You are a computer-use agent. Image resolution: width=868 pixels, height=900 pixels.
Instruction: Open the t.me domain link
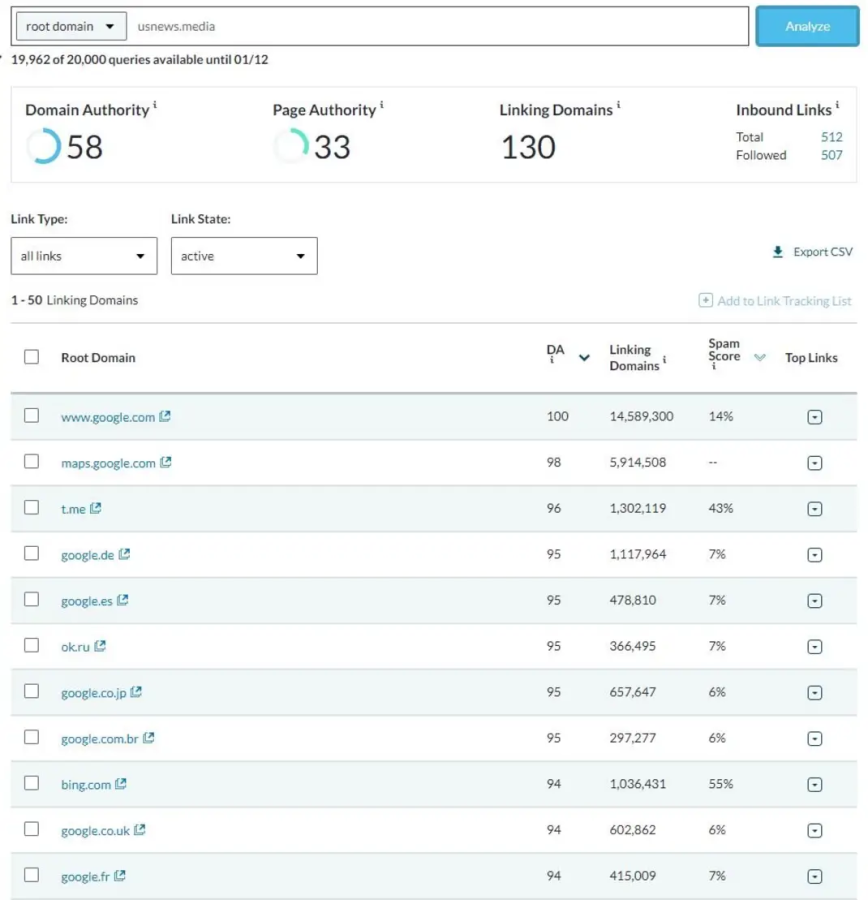point(73,509)
